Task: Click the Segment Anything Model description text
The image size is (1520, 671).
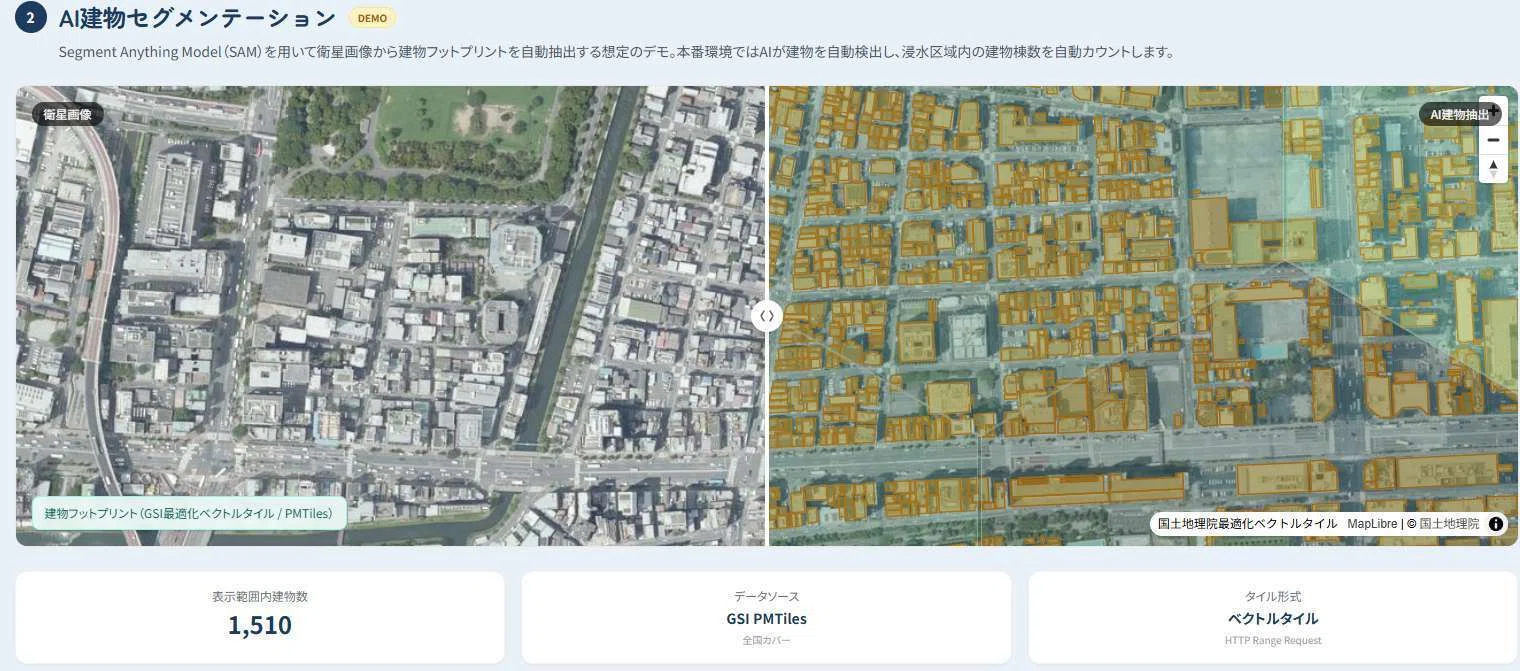Action: point(616,52)
